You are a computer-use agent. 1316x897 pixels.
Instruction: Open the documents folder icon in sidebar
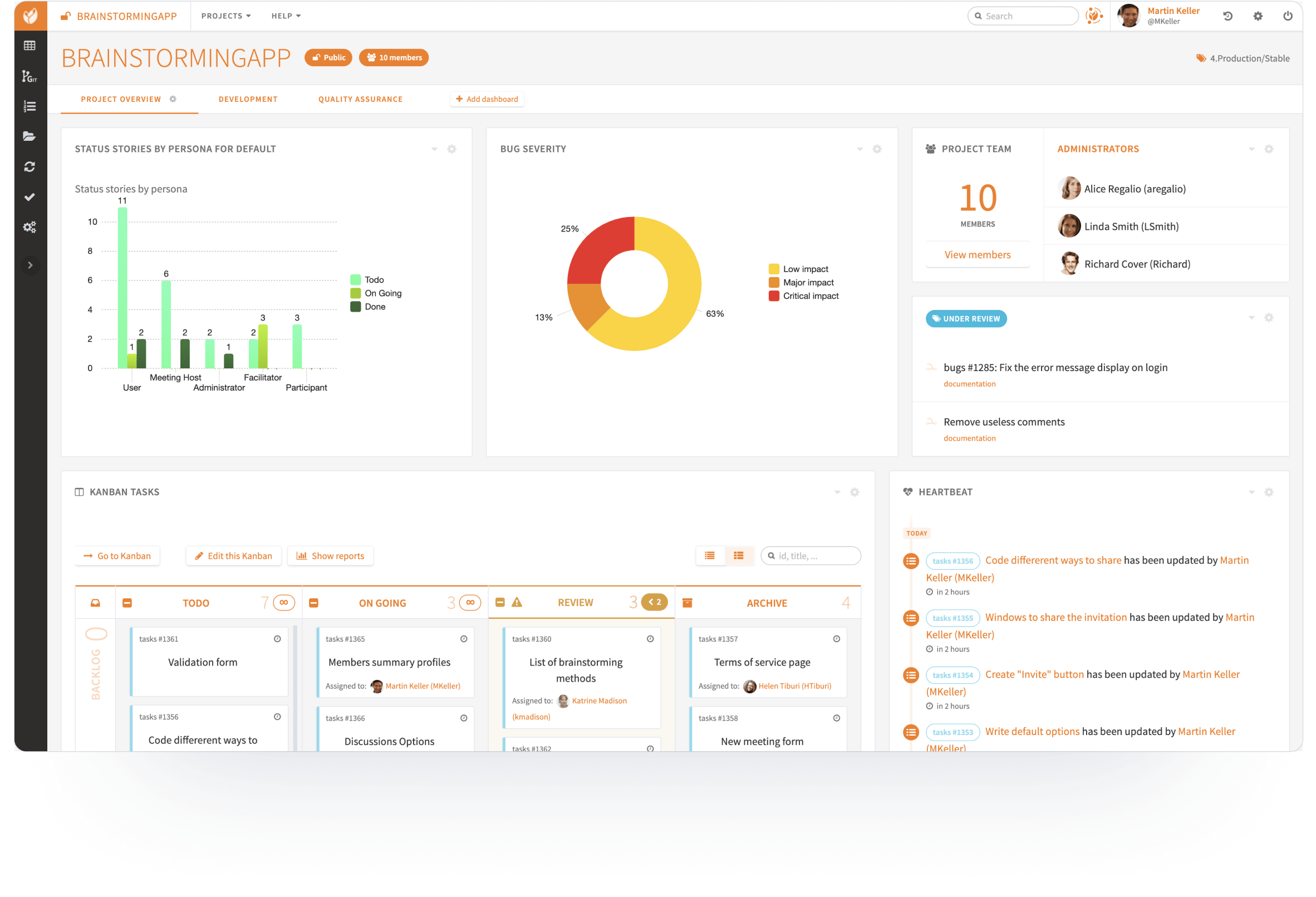click(x=30, y=136)
